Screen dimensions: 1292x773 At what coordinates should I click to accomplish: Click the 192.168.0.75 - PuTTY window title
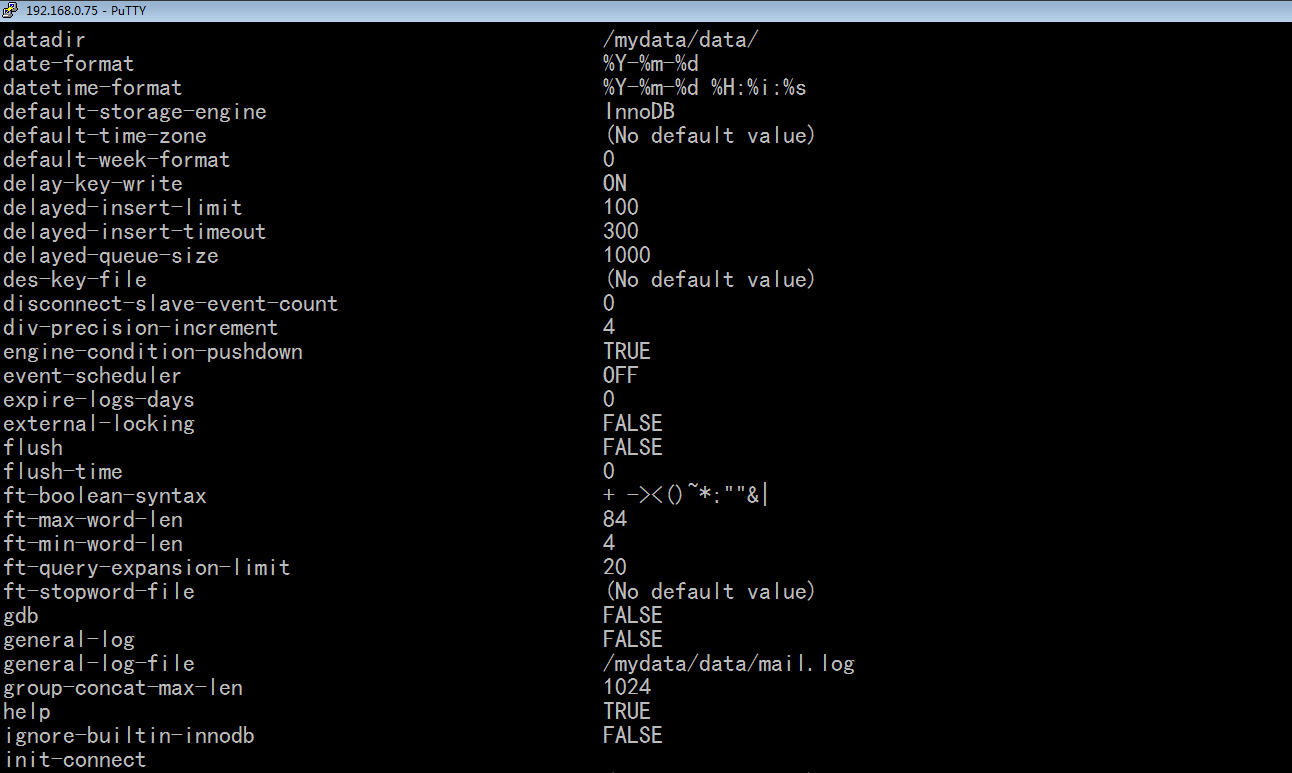[x=83, y=10]
